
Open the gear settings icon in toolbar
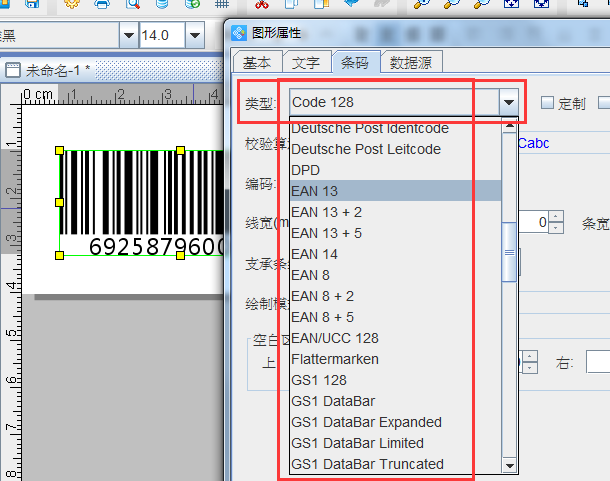[72, 4]
